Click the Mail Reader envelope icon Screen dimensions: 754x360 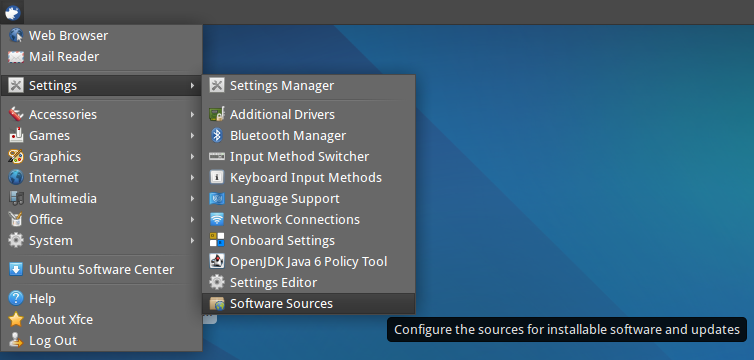(16, 57)
